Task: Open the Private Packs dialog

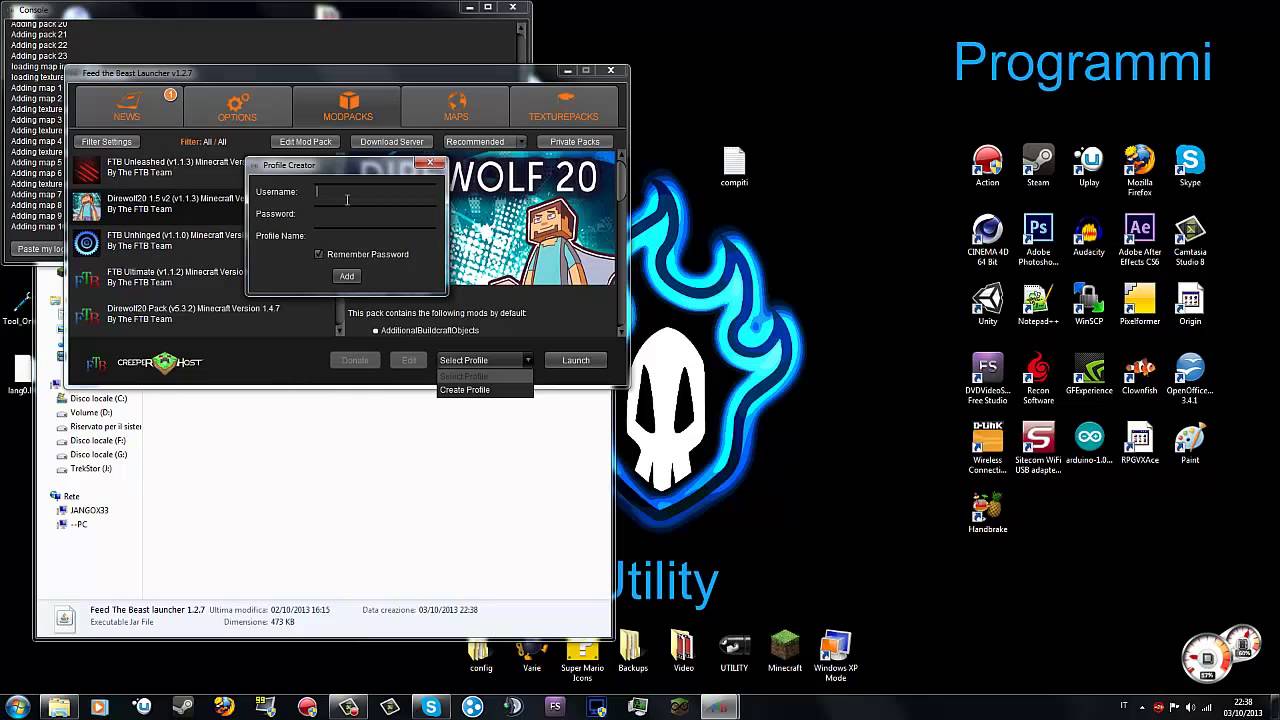Action: coord(575,142)
